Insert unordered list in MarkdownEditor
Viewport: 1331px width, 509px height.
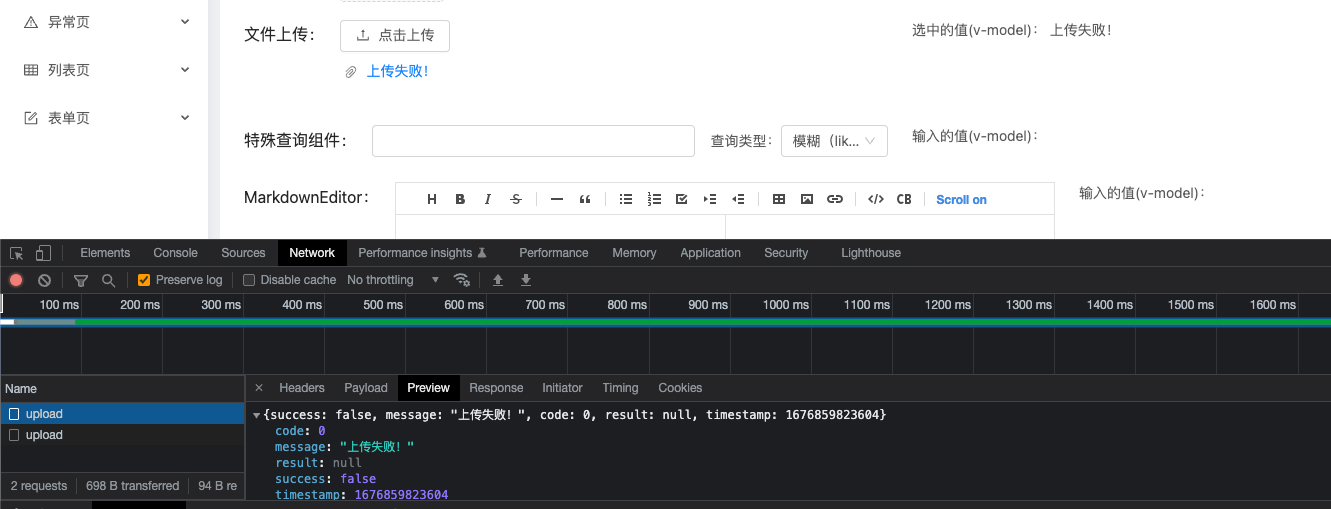(x=626, y=199)
